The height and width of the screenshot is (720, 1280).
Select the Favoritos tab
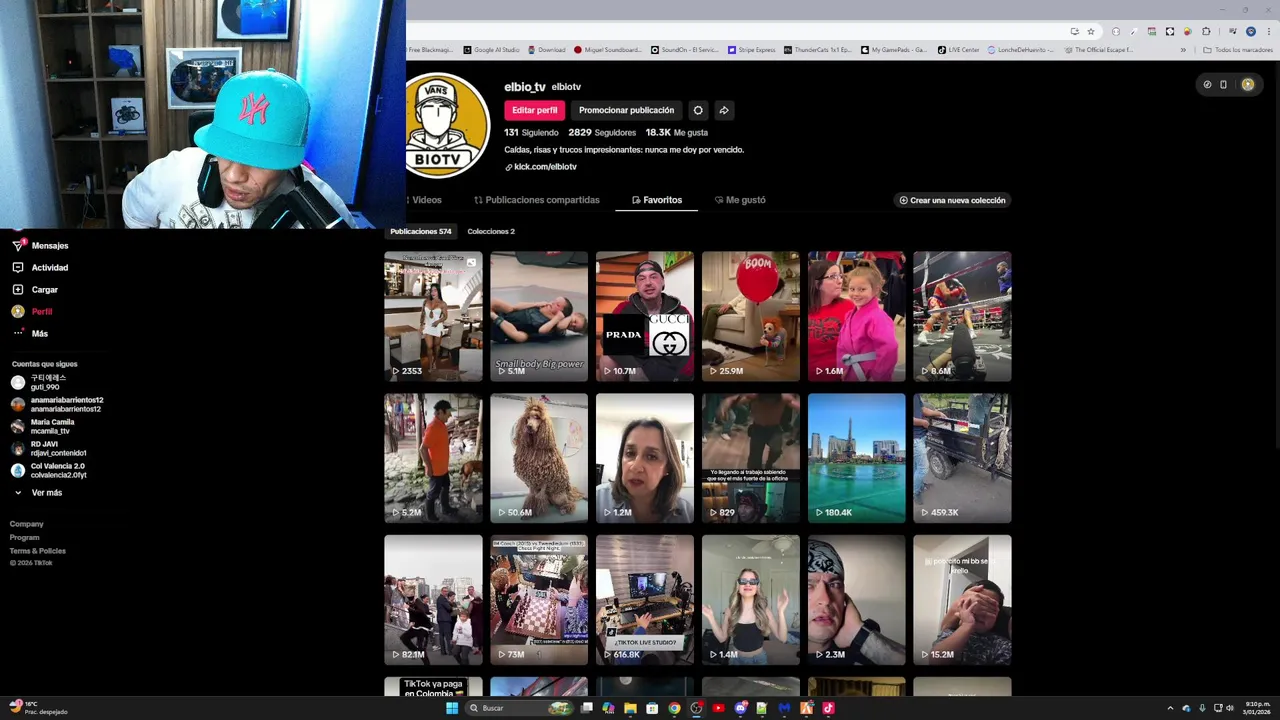coord(657,200)
